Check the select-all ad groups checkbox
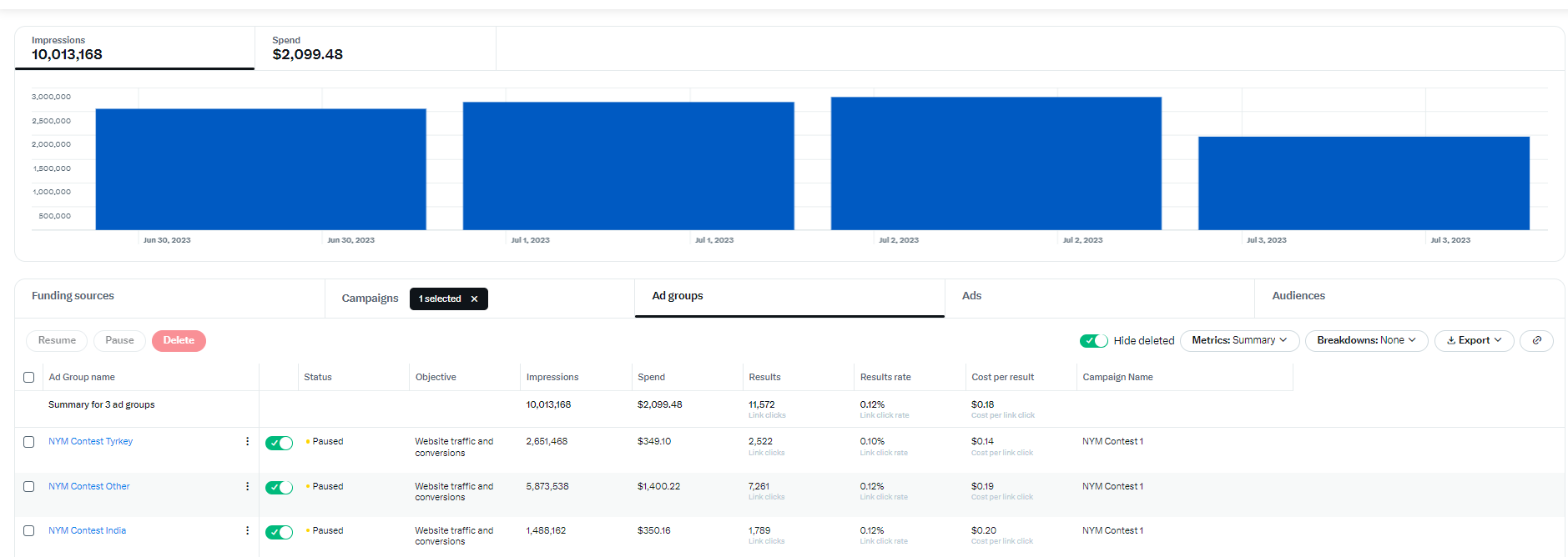Viewport: 1568px width, 557px height. click(29, 377)
